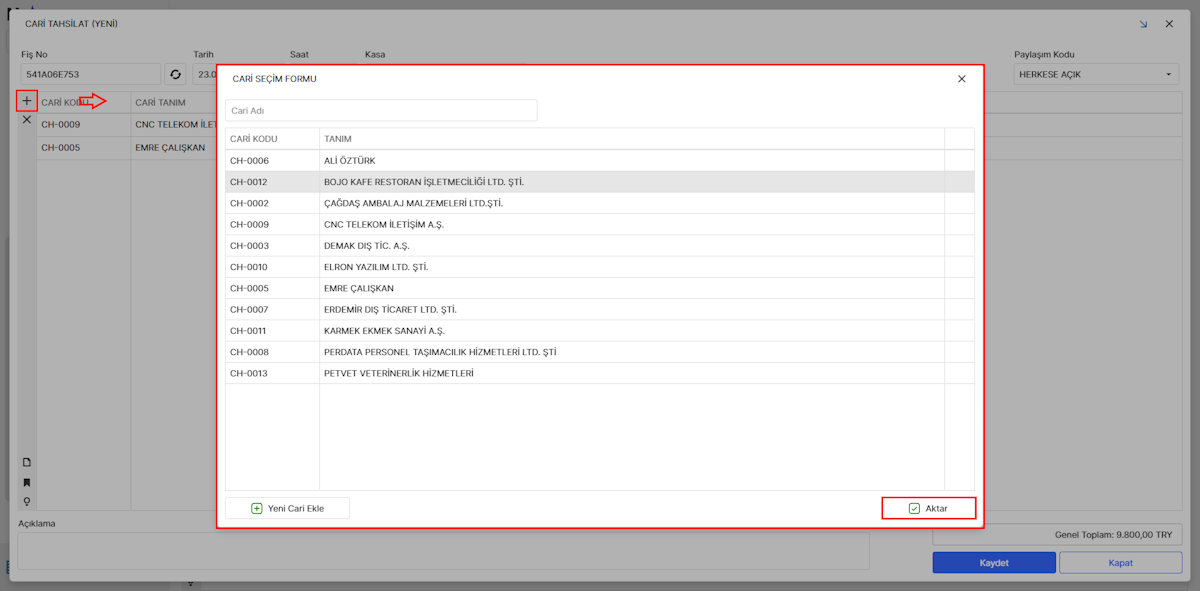Choose PETVET VETERİNERLİK HİZMETLERİ entry

[398, 373]
